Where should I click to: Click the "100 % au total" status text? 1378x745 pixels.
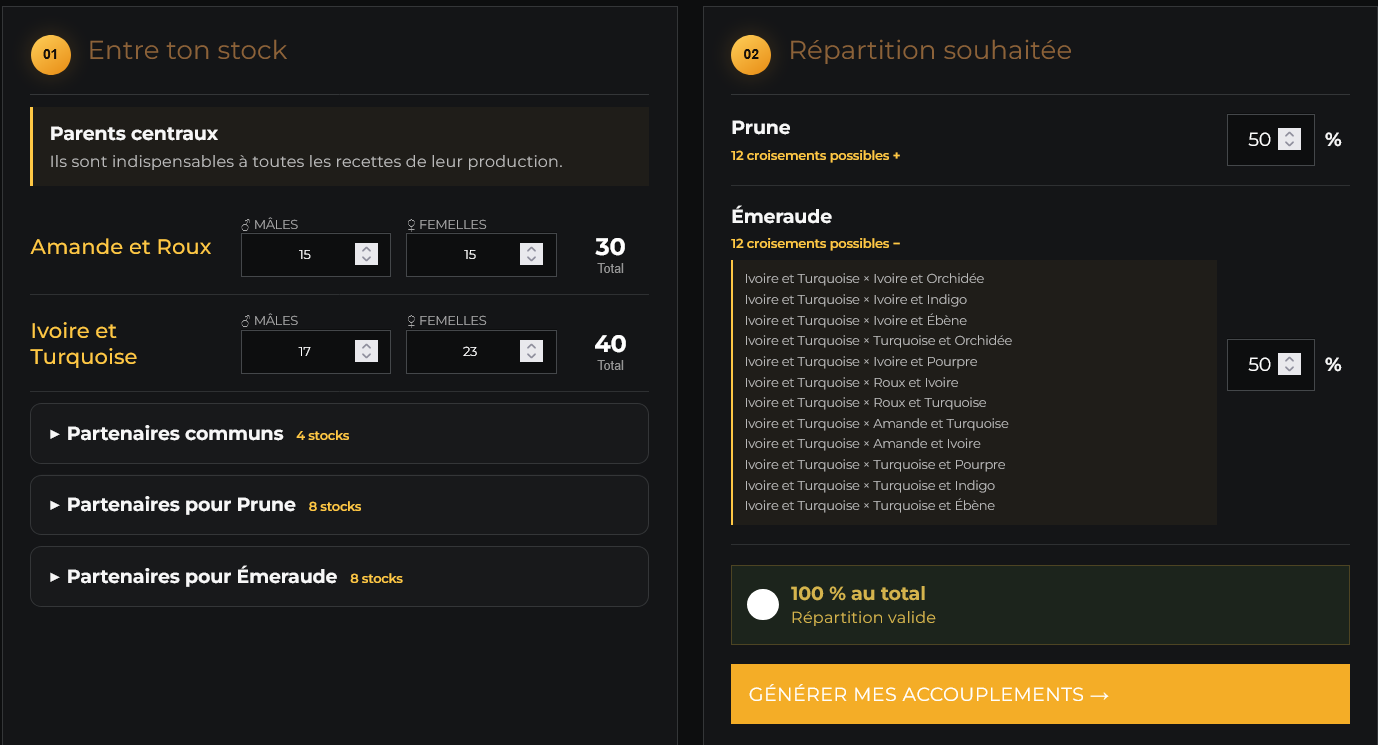click(x=858, y=594)
